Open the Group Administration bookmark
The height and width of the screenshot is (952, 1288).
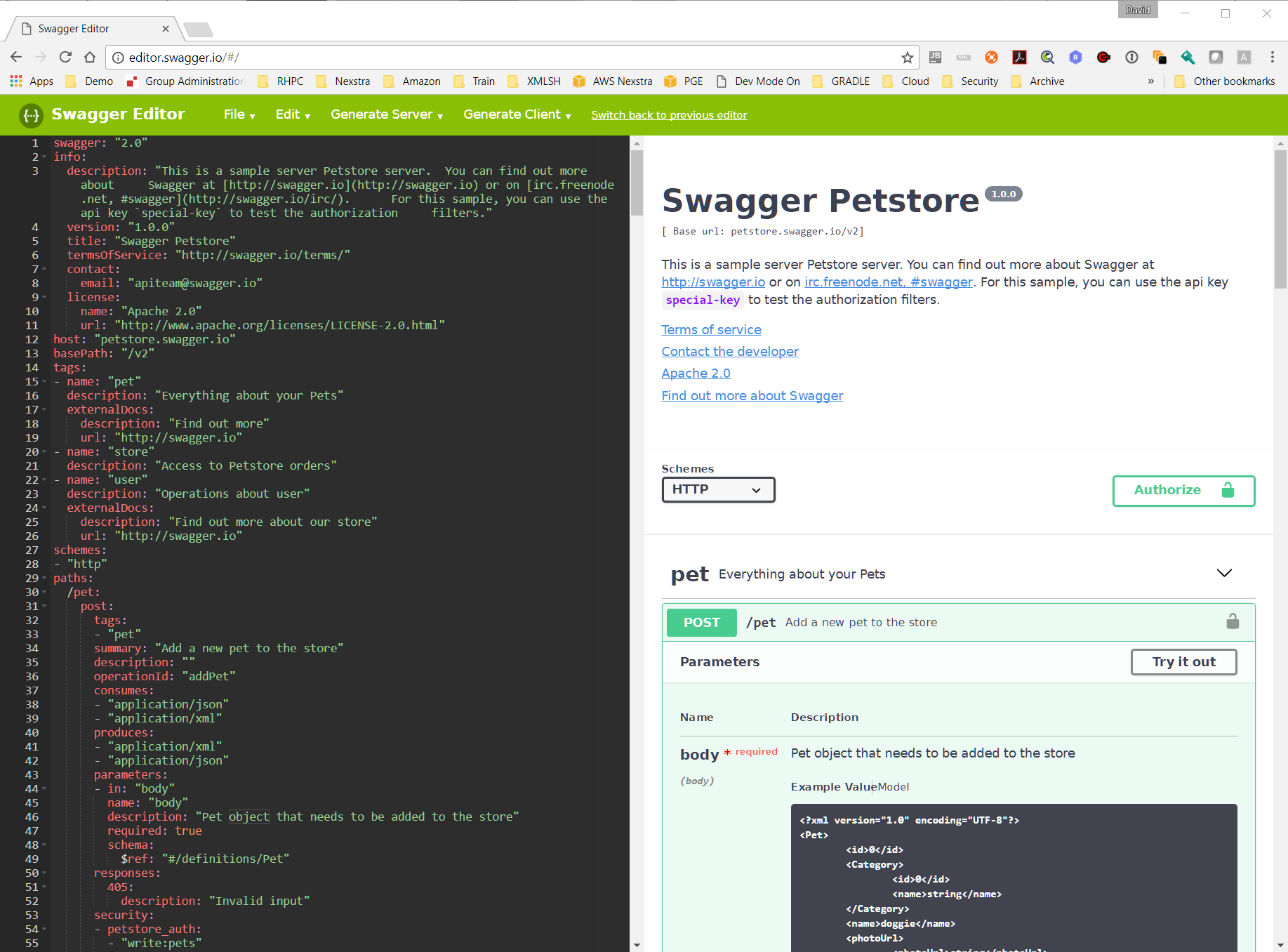pos(185,81)
